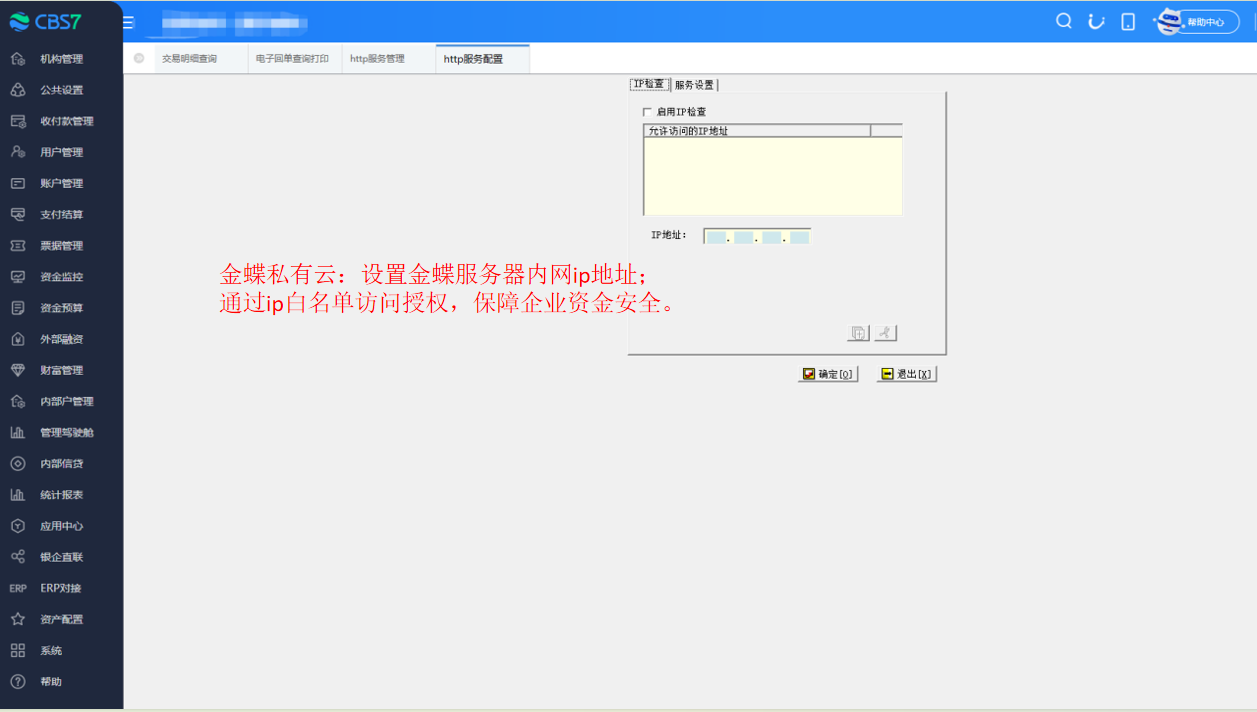Click the 允许访问的IP地址 column header
This screenshot has width=1257, height=712.
(757, 131)
